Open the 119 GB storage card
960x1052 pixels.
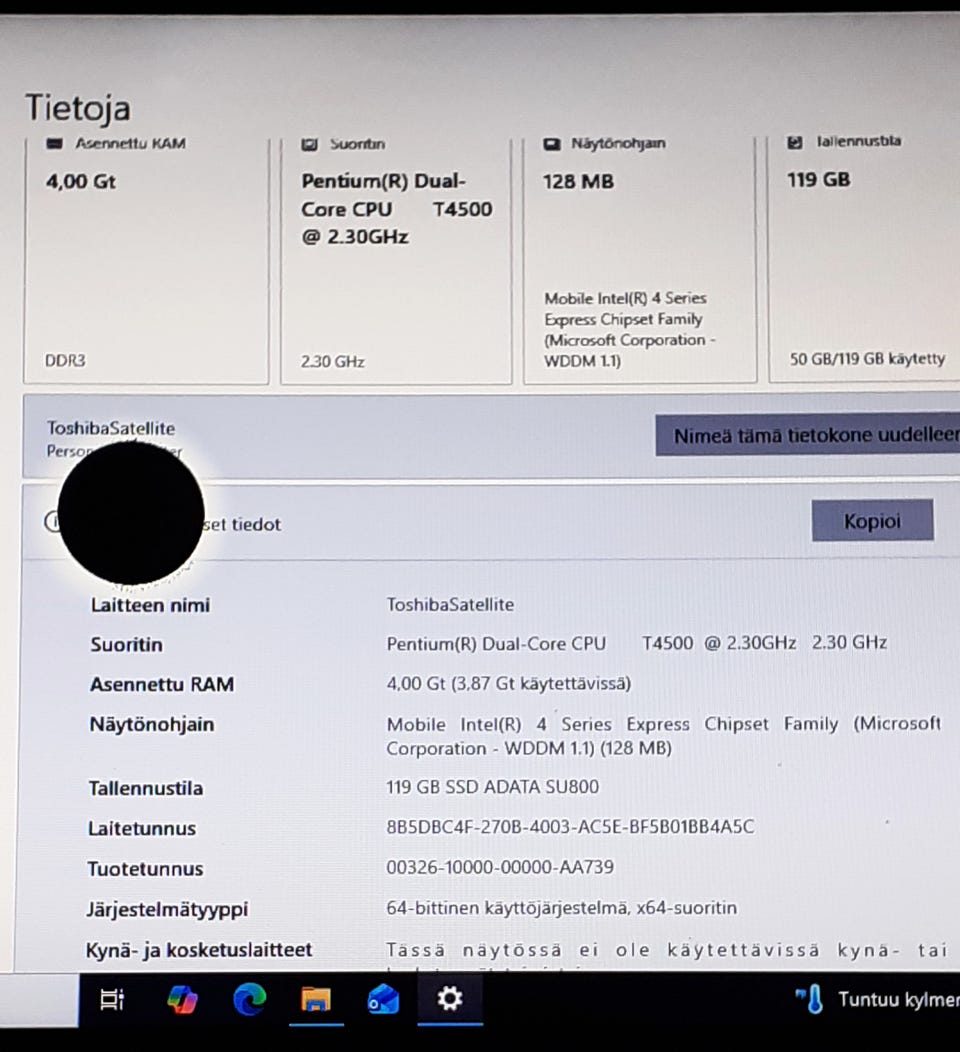(x=864, y=259)
